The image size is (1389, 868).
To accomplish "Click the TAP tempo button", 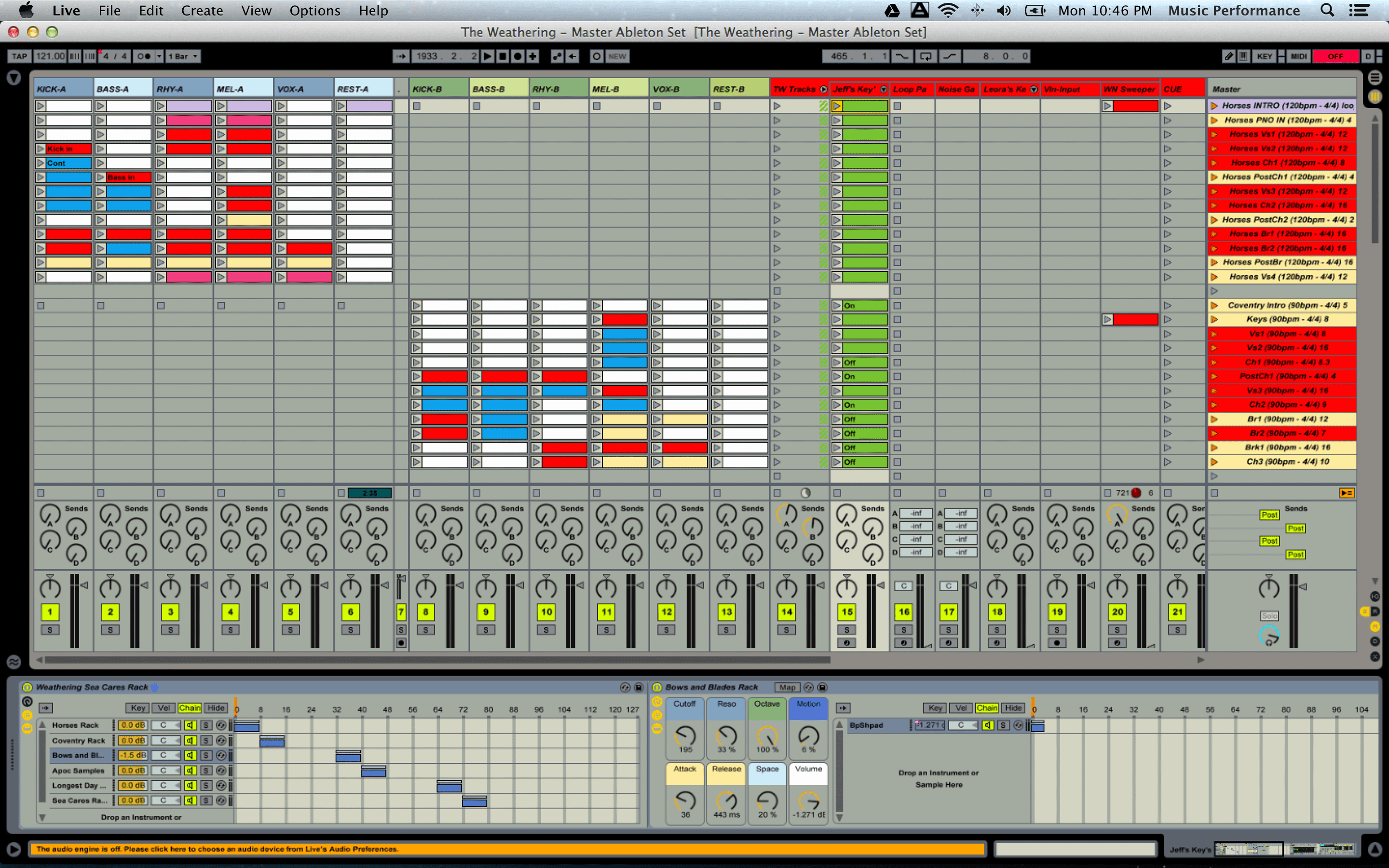I will point(19,56).
